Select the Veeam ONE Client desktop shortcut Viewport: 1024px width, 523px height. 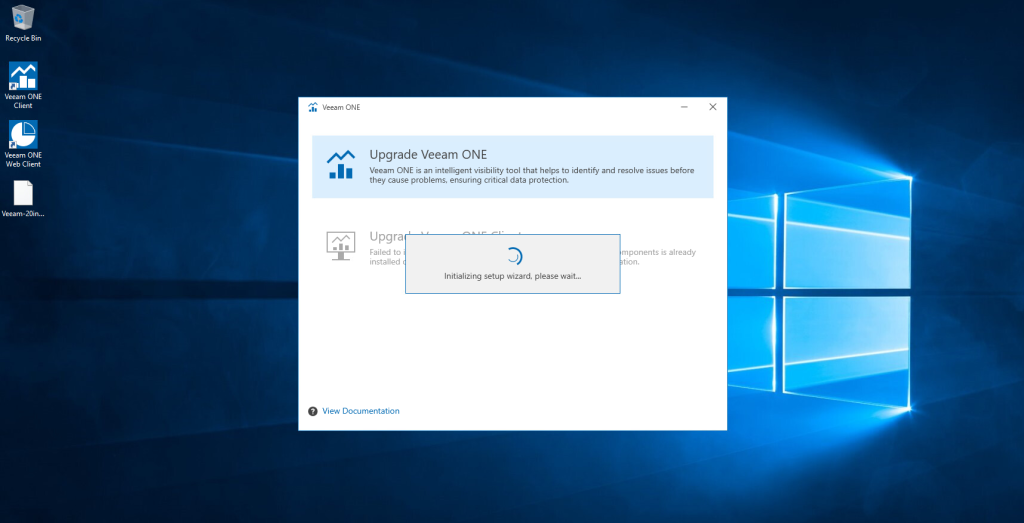[x=23, y=85]
